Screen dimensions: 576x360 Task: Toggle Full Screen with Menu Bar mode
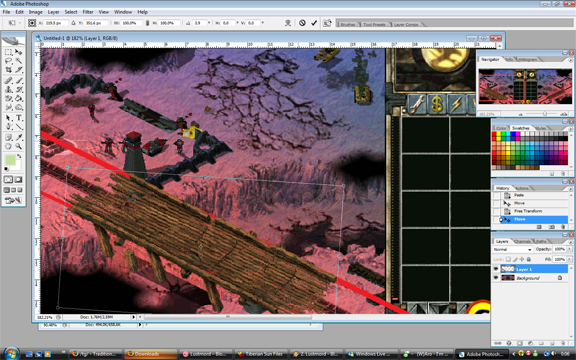[x=14, y=190]
